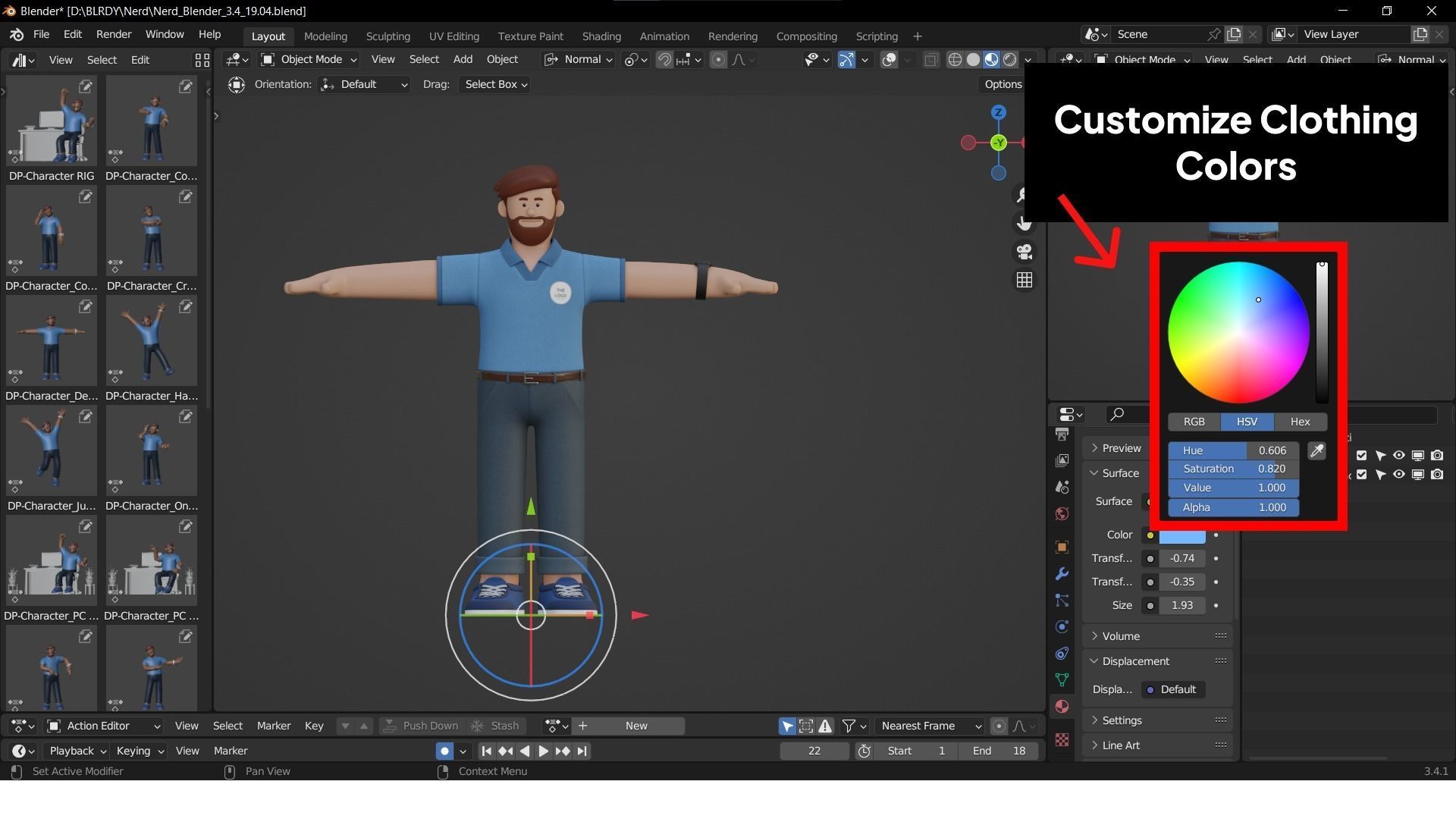Image resolution: width=1456 pixels, height=819 pixels.
Task: Open the Texture properties tab
Action: pos(1062,740)
